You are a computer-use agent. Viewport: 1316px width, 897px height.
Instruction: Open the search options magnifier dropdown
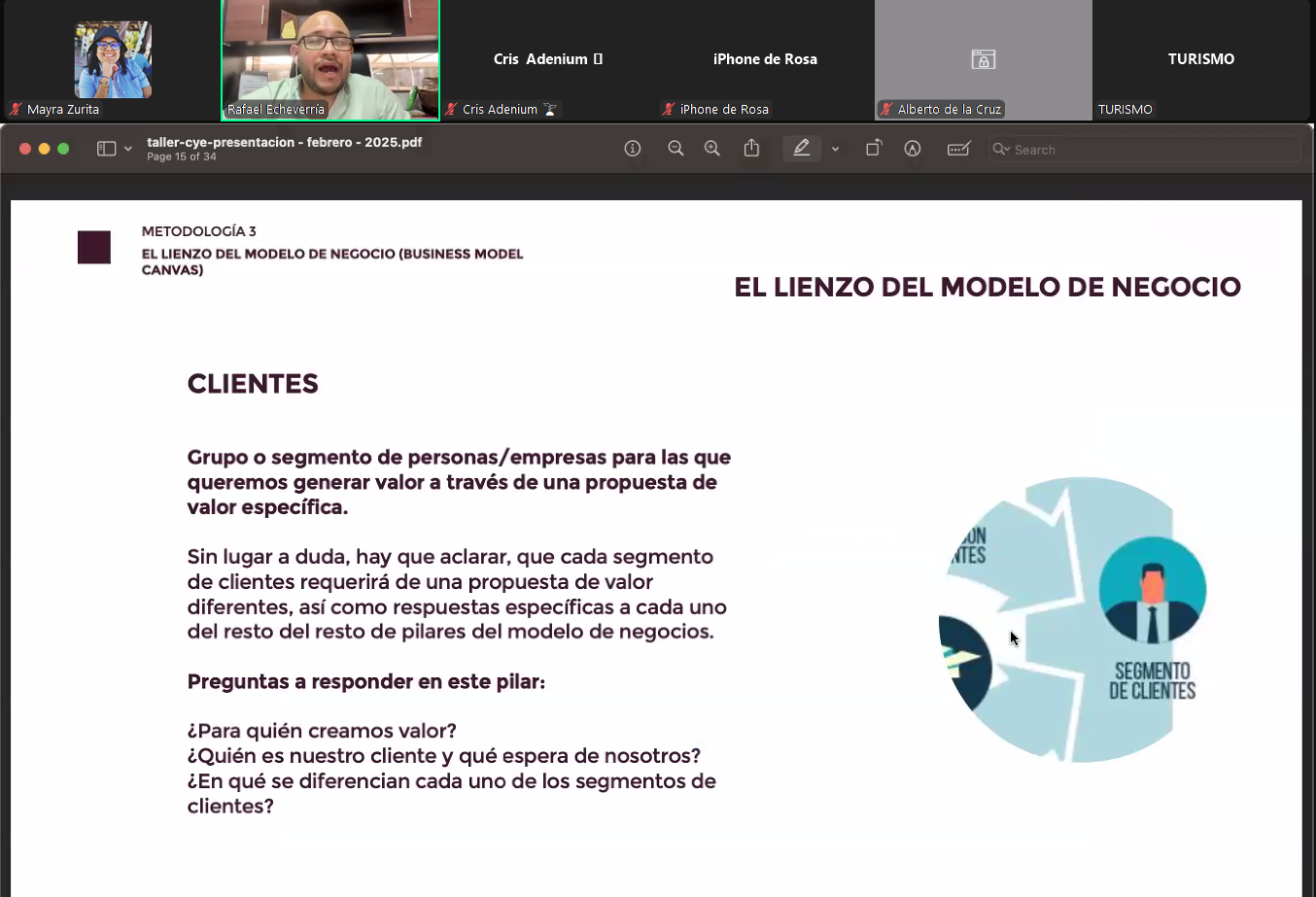tap(1000, 150)
